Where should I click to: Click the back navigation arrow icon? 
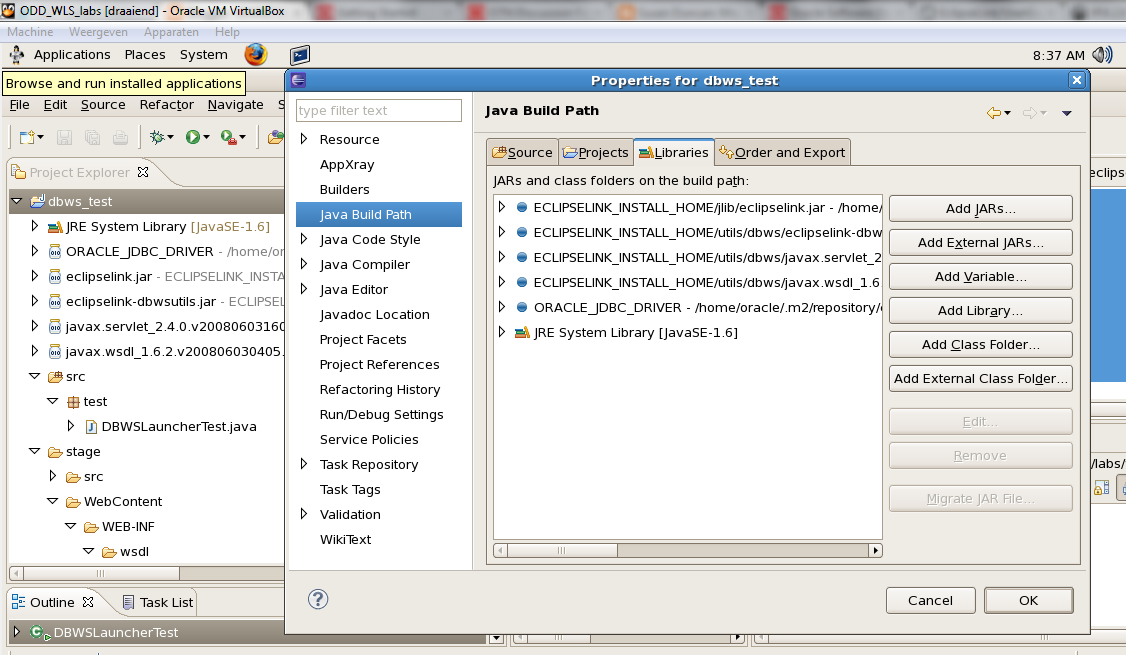point(994,113)
